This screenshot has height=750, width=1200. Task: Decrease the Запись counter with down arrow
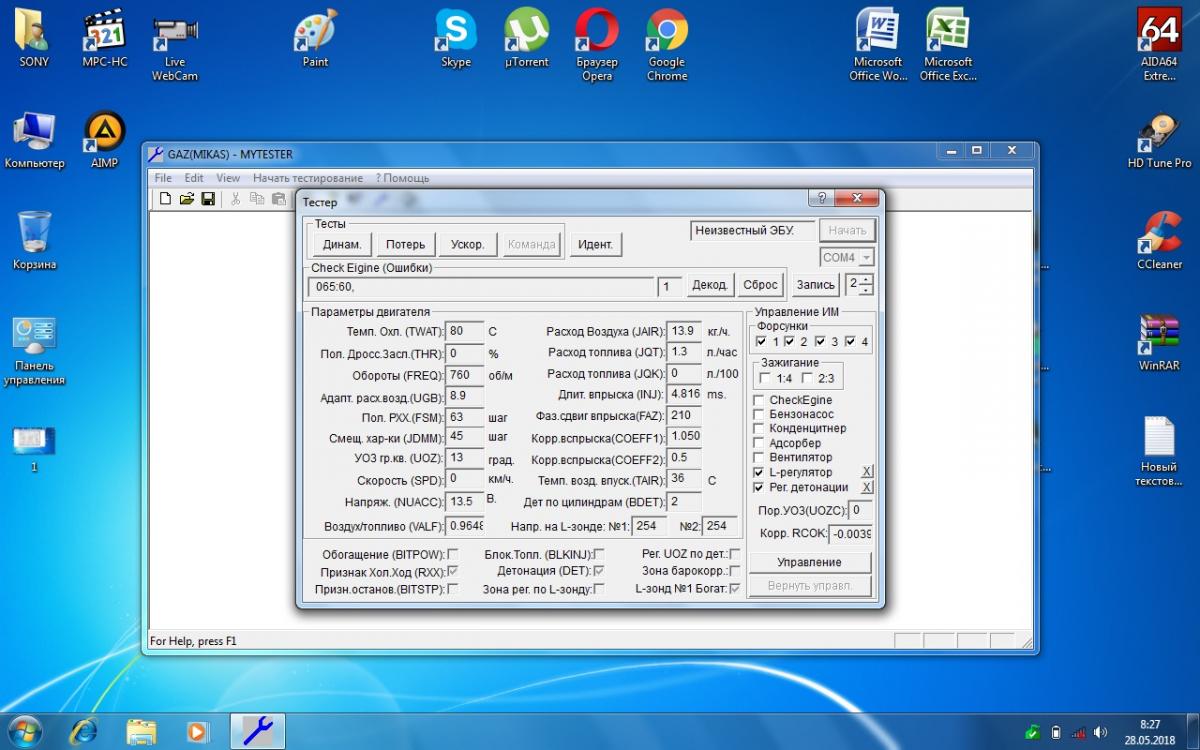[866, 290]
